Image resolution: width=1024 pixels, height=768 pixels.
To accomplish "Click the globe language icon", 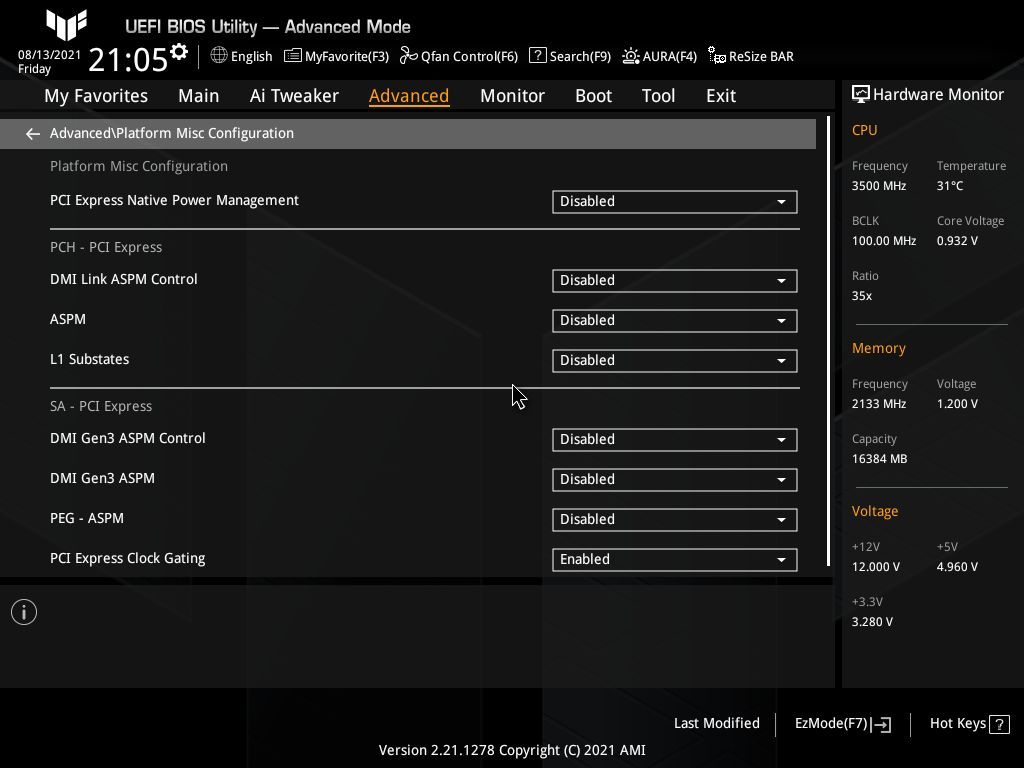I will (x=219, y=56).
